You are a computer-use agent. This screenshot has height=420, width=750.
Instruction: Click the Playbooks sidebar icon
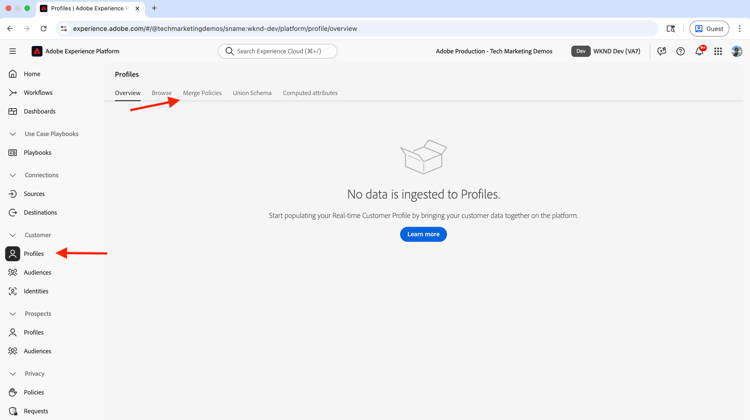pyautogui.click(x=13, y=153)
